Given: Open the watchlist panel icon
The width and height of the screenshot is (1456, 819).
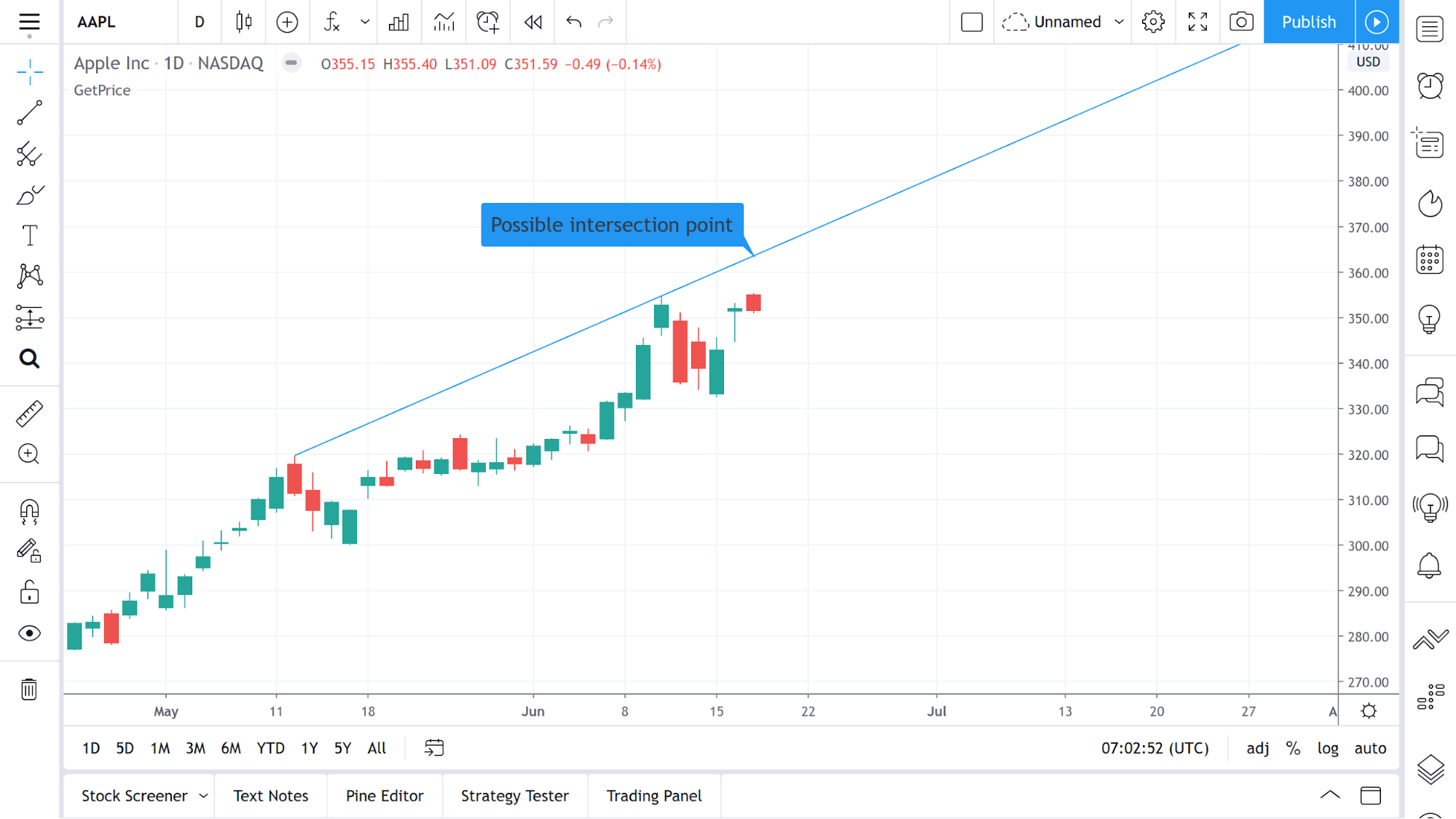Looking at the screenshot, I should coord(1430,29).
